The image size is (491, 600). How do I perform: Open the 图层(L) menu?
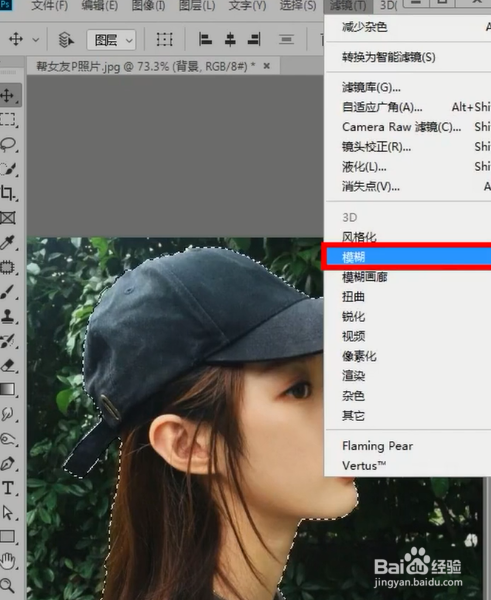point(197,6)
